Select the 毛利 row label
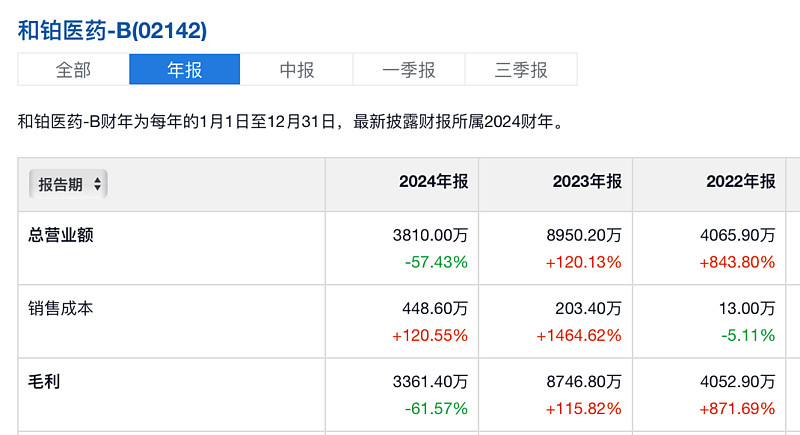This screenshot has width=800, height=435. pyautogui.click(x=44, y=383)
